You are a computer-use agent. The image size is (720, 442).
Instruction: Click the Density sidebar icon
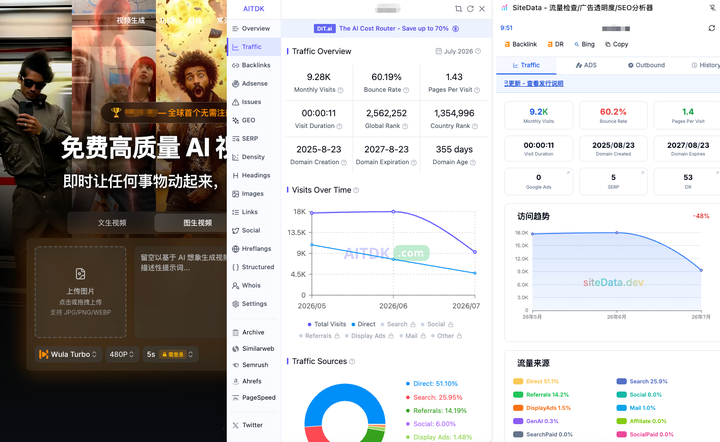236,157
